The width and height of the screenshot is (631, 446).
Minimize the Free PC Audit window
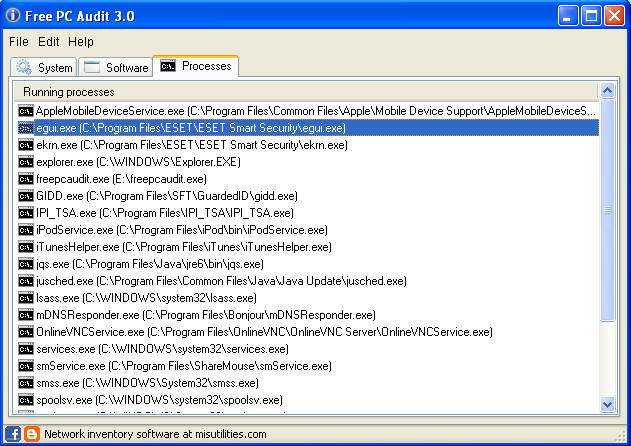pos(567,16)
